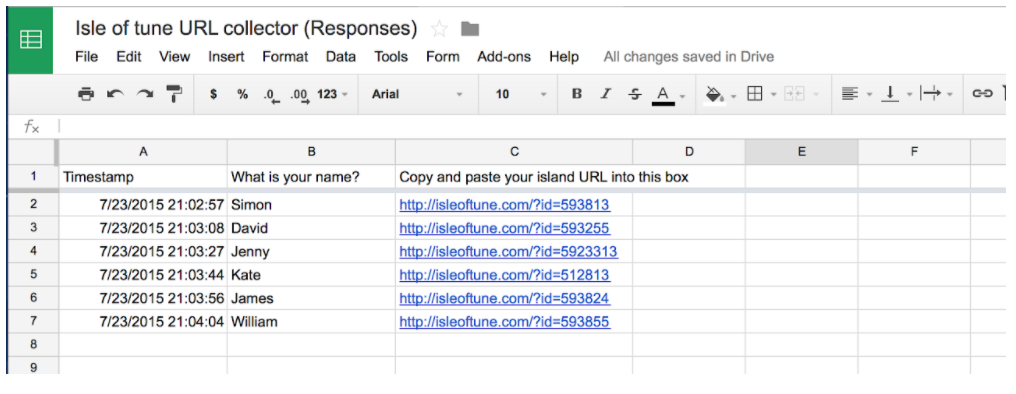Toggle strikethrough formatting
Image resolution: width=1016 pixels, height=394 pixels.
pyautogui.click(x=634, y=94)
